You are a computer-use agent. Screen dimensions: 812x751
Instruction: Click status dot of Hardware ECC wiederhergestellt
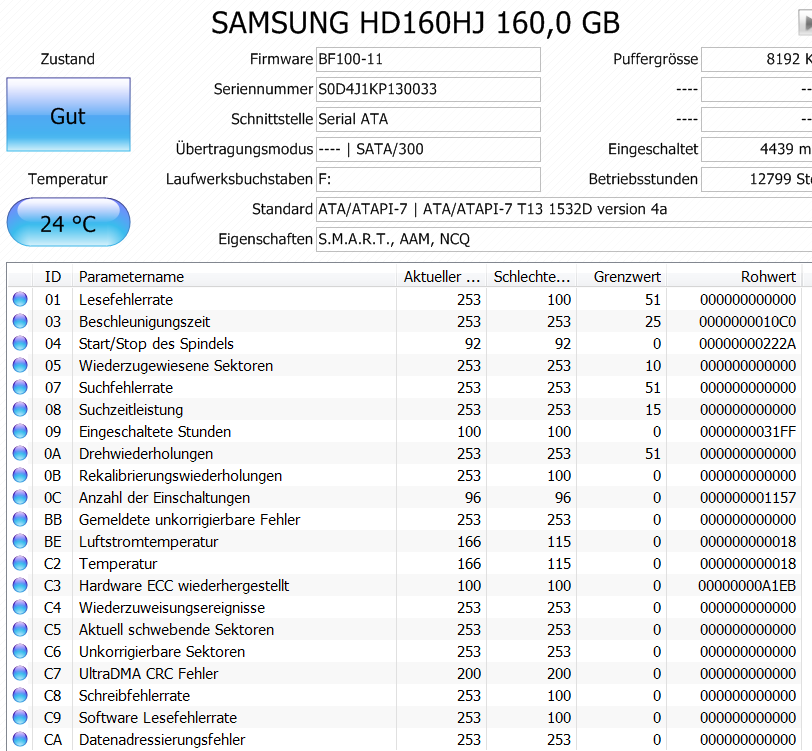[20, 586]
